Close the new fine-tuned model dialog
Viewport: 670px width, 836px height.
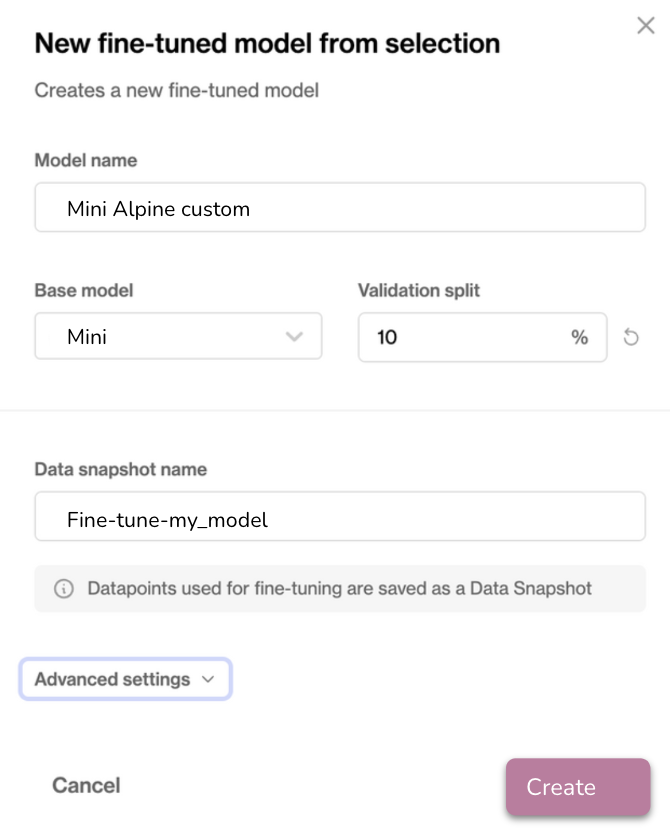(x=646, y=26)
